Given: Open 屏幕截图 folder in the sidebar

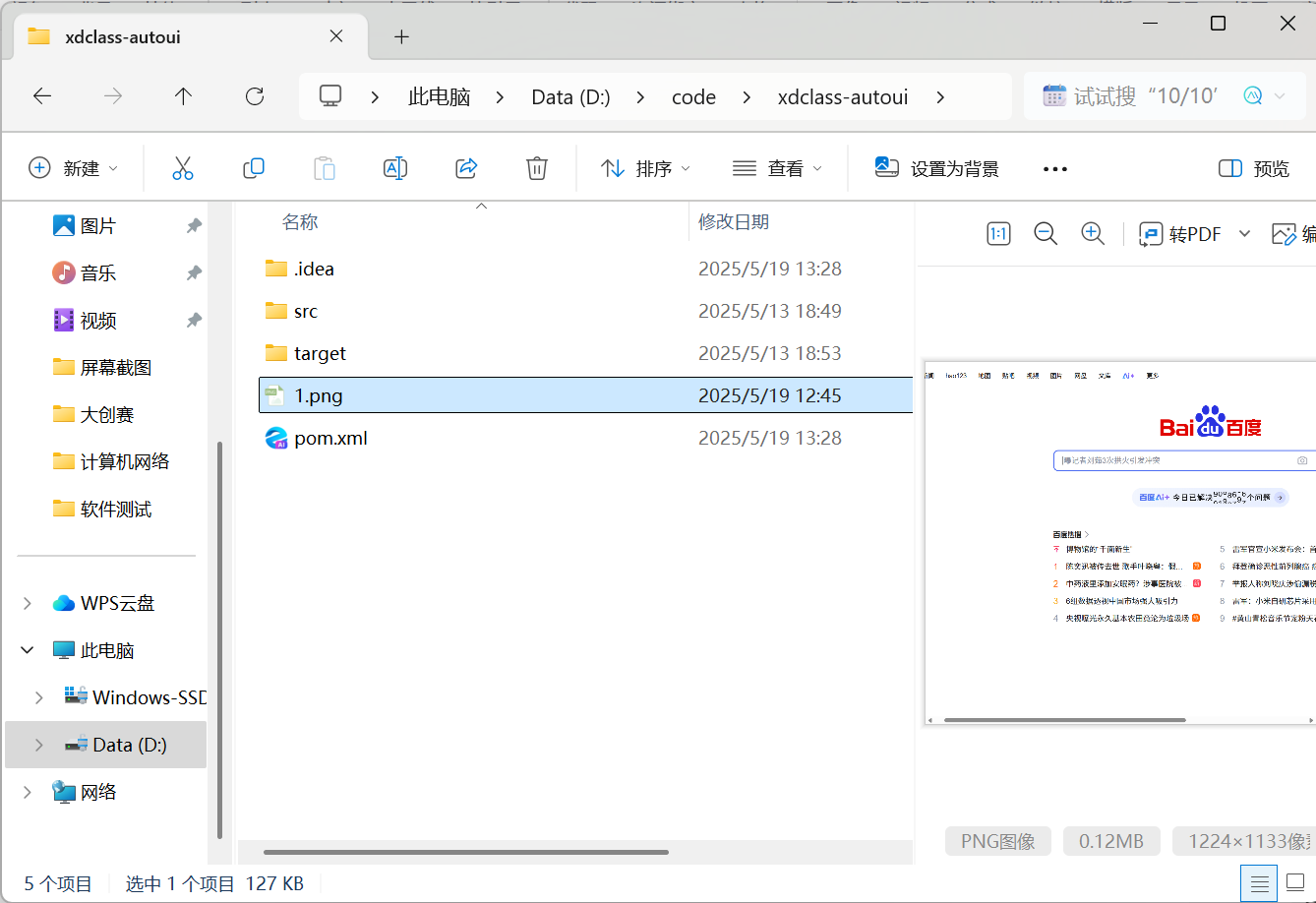Looking at the screenshot, I should click(x=115, y=368).
